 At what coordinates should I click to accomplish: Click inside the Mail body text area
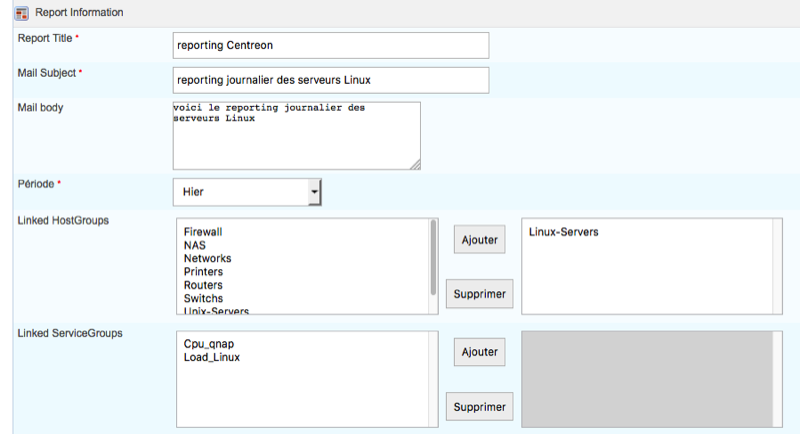click(x=296, y=135)
